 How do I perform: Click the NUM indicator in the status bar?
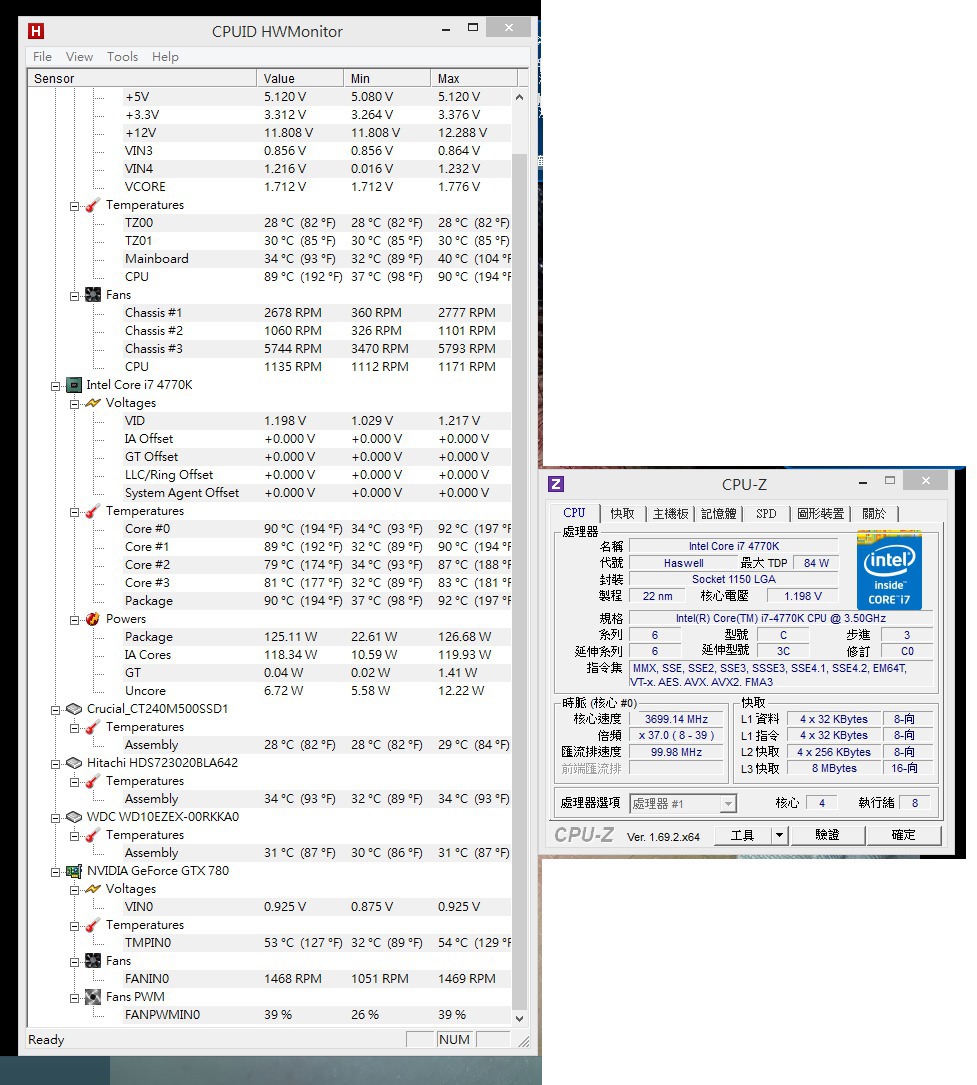pyautogui.click(x=454, y=1039)
